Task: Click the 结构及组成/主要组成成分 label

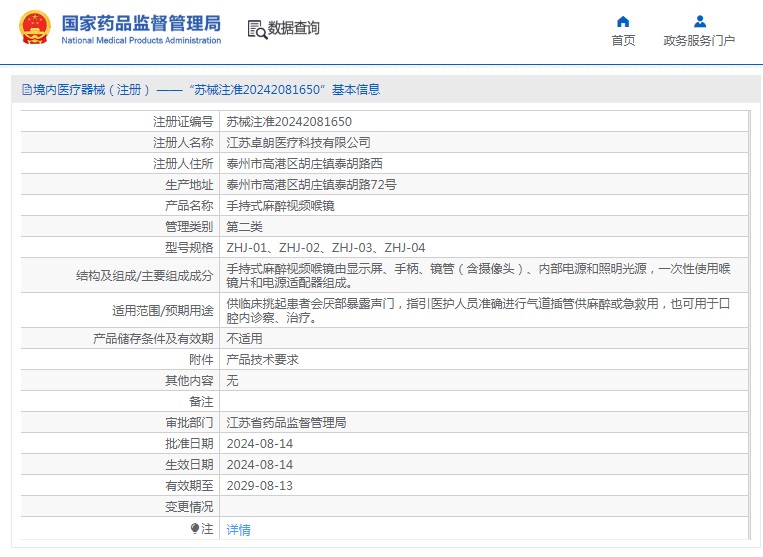Action: coord(145,276)
